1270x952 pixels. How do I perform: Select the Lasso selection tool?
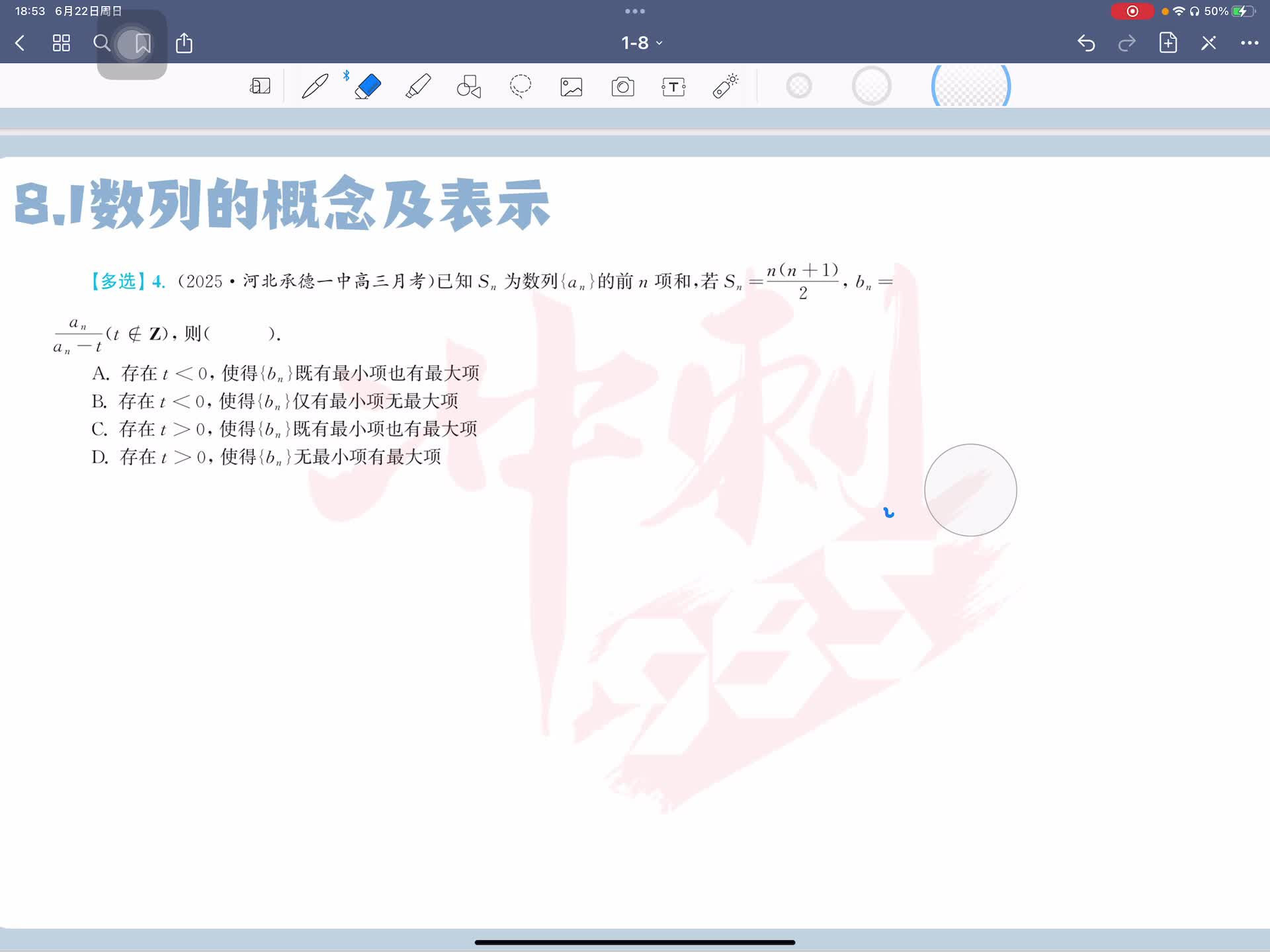pyautogui.click(x=521, y=87)
